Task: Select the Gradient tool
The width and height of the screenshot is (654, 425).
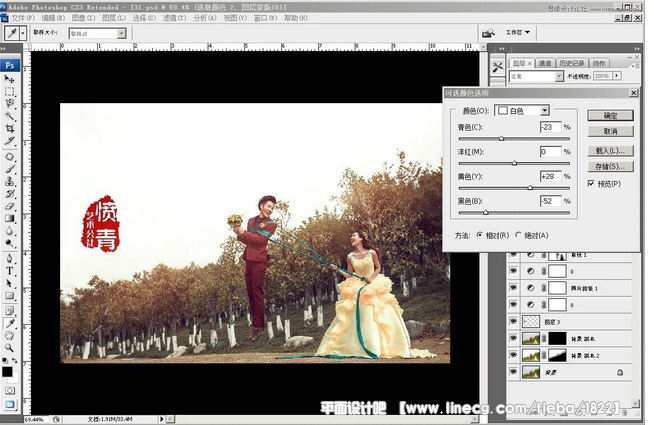Action: (9, 219)
